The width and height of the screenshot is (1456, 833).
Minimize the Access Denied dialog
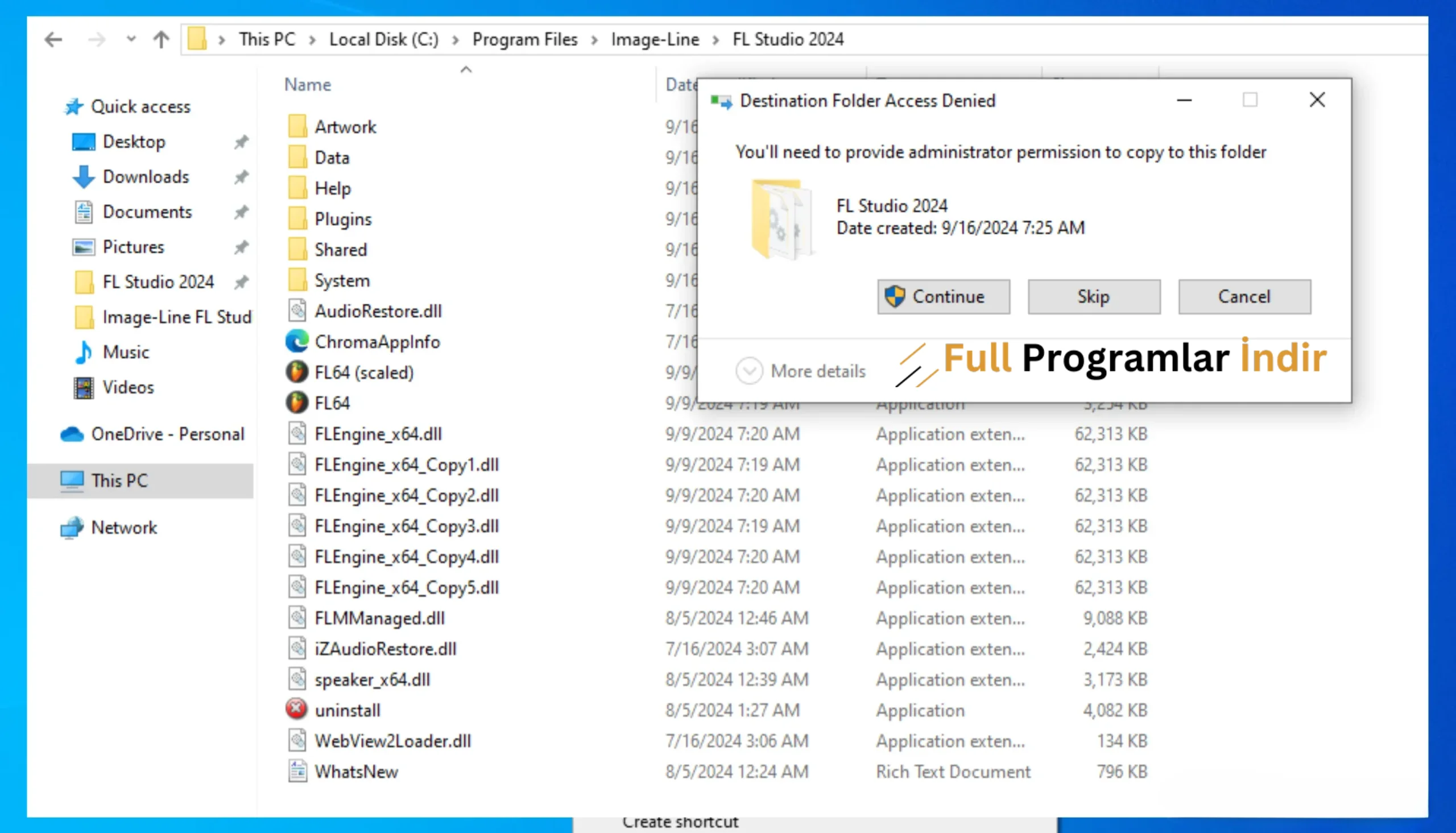point(1184,100)
